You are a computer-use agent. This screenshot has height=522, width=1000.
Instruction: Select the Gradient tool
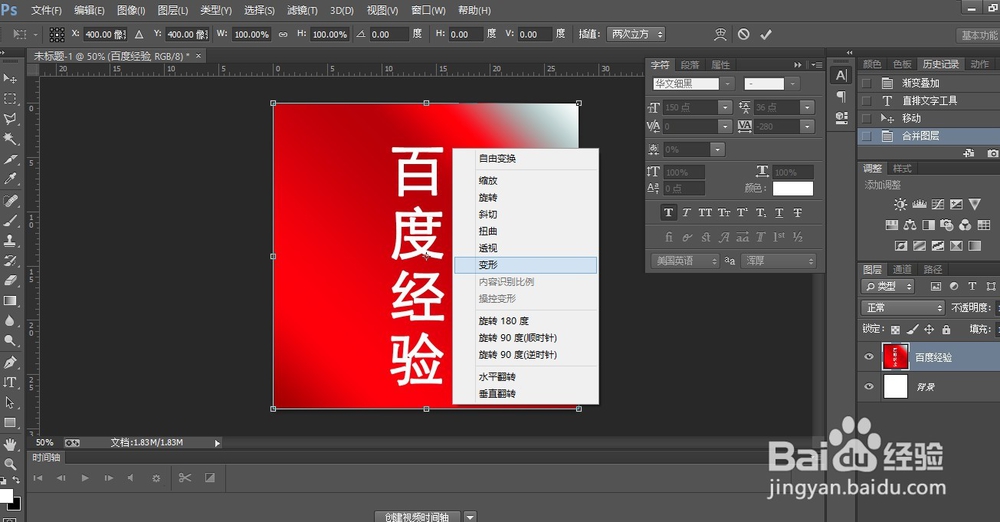10,301
